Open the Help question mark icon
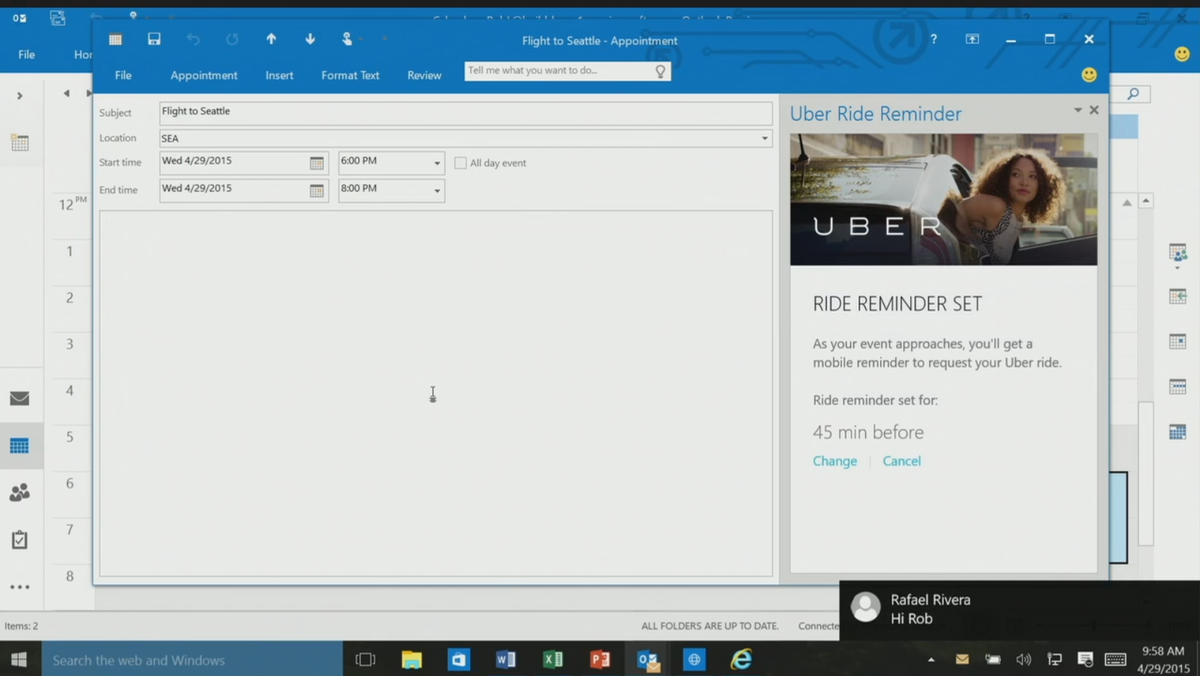 934,39
